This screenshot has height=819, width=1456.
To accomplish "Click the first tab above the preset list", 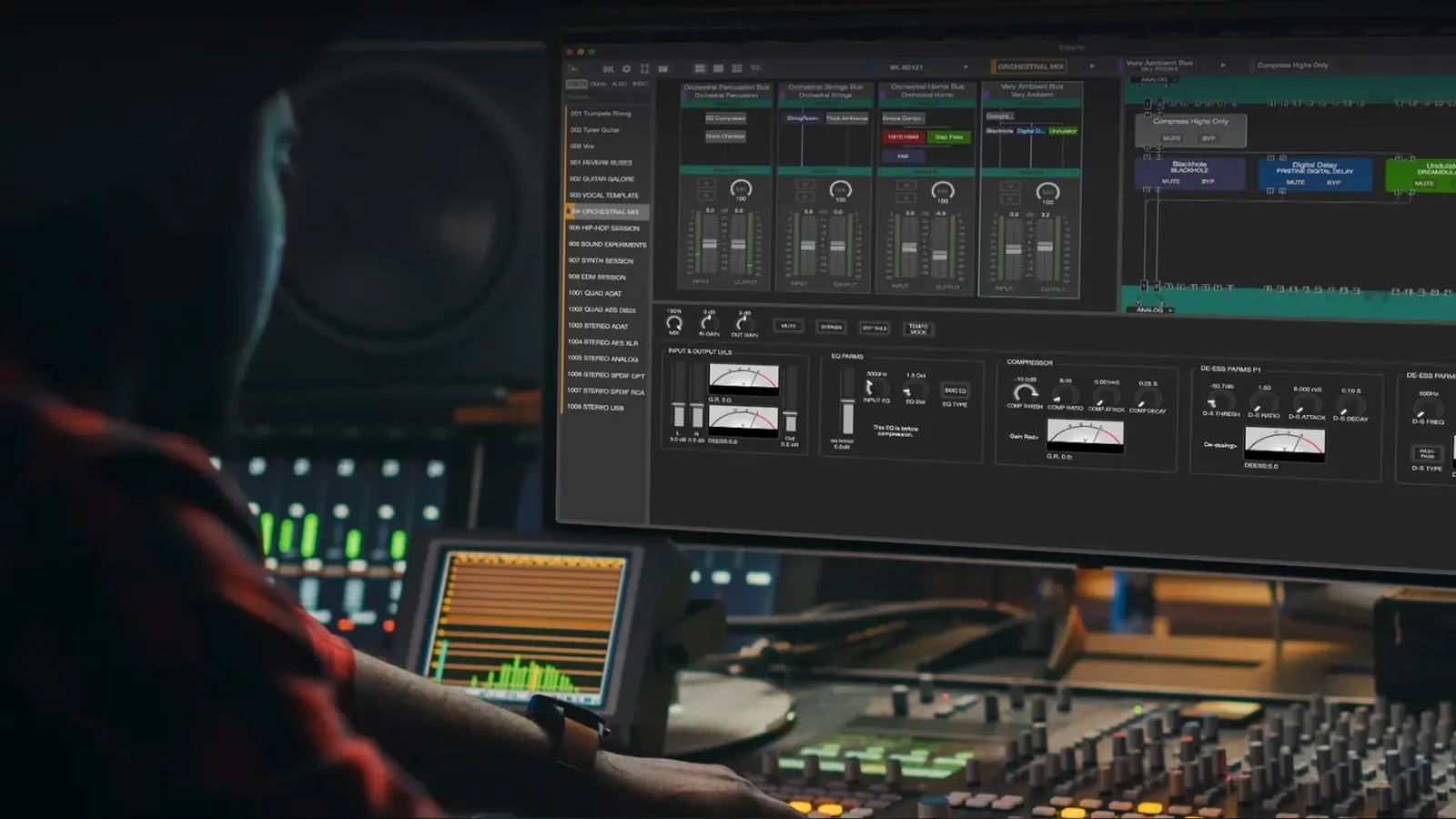I will 577,85.
